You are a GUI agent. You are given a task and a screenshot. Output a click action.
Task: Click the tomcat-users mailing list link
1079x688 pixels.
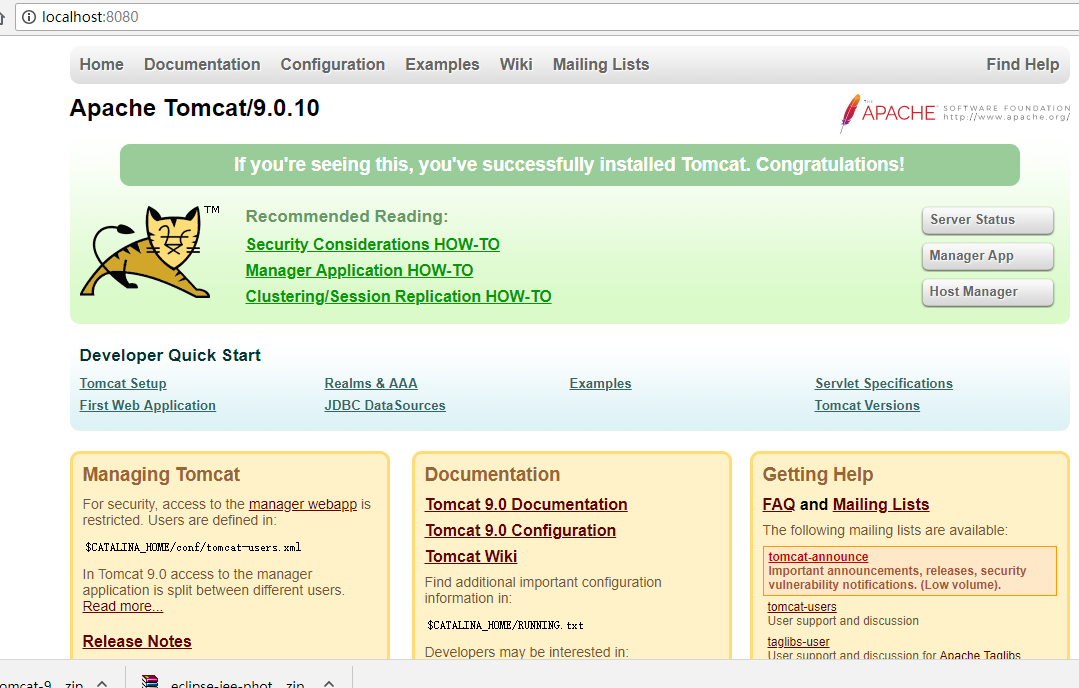coord(802,607)
